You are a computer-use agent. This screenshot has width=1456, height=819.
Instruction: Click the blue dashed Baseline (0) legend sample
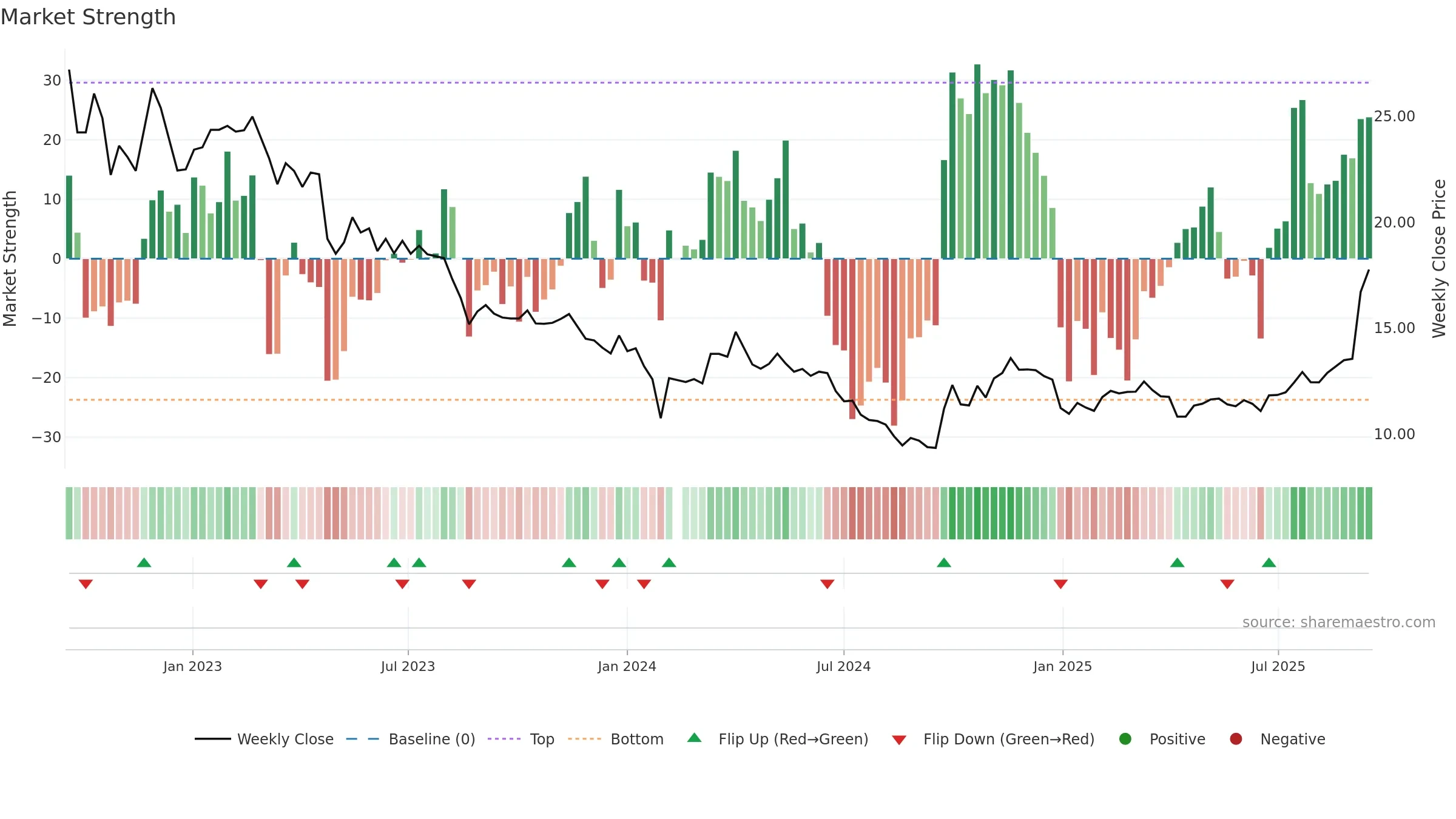[x=363, y=739]
